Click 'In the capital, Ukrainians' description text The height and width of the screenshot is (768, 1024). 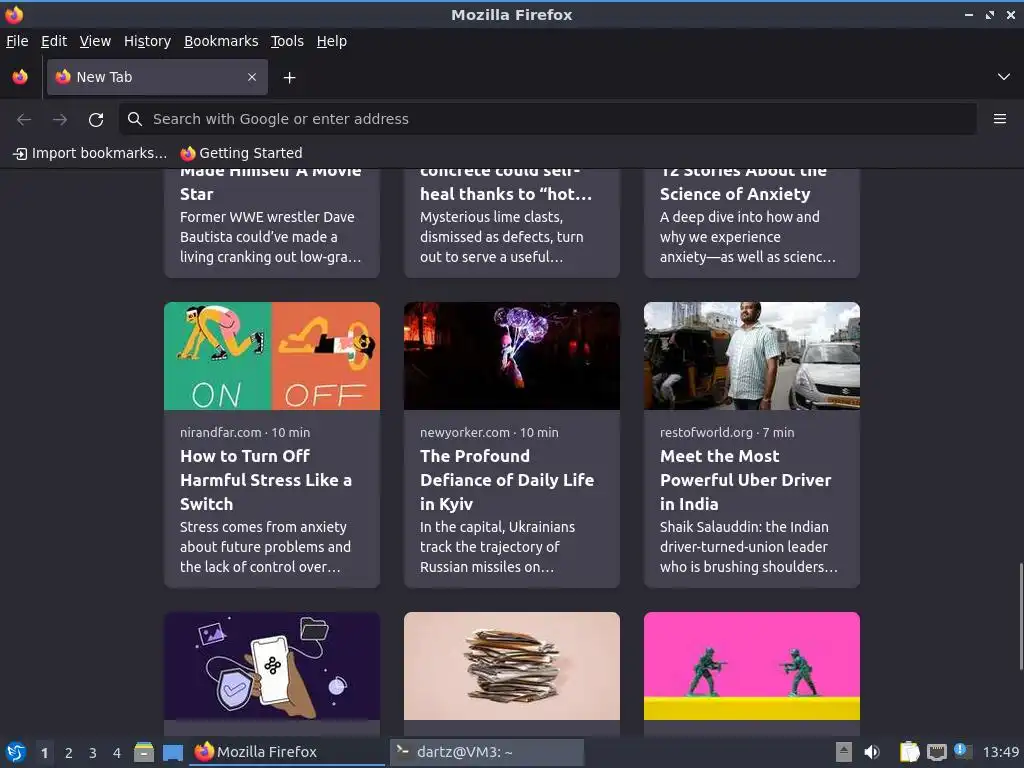tap(498, 547)
